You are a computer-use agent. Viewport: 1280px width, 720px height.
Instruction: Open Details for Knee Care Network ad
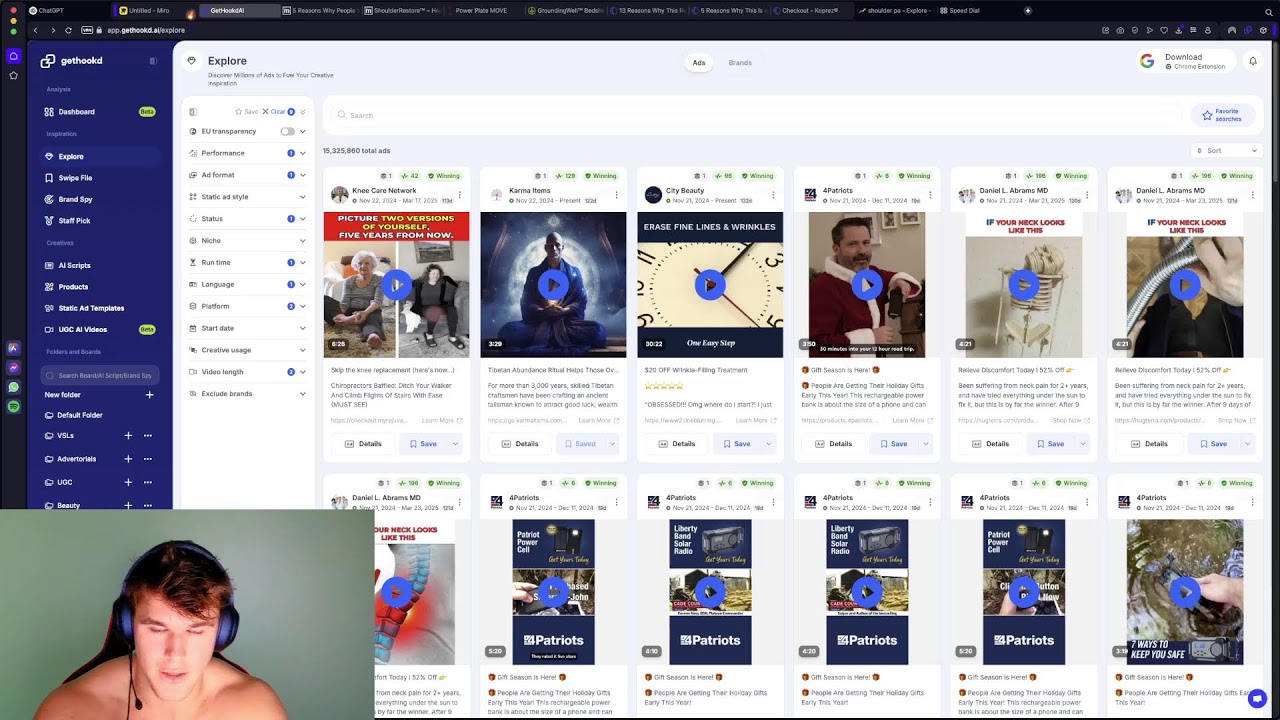(362, 444)
